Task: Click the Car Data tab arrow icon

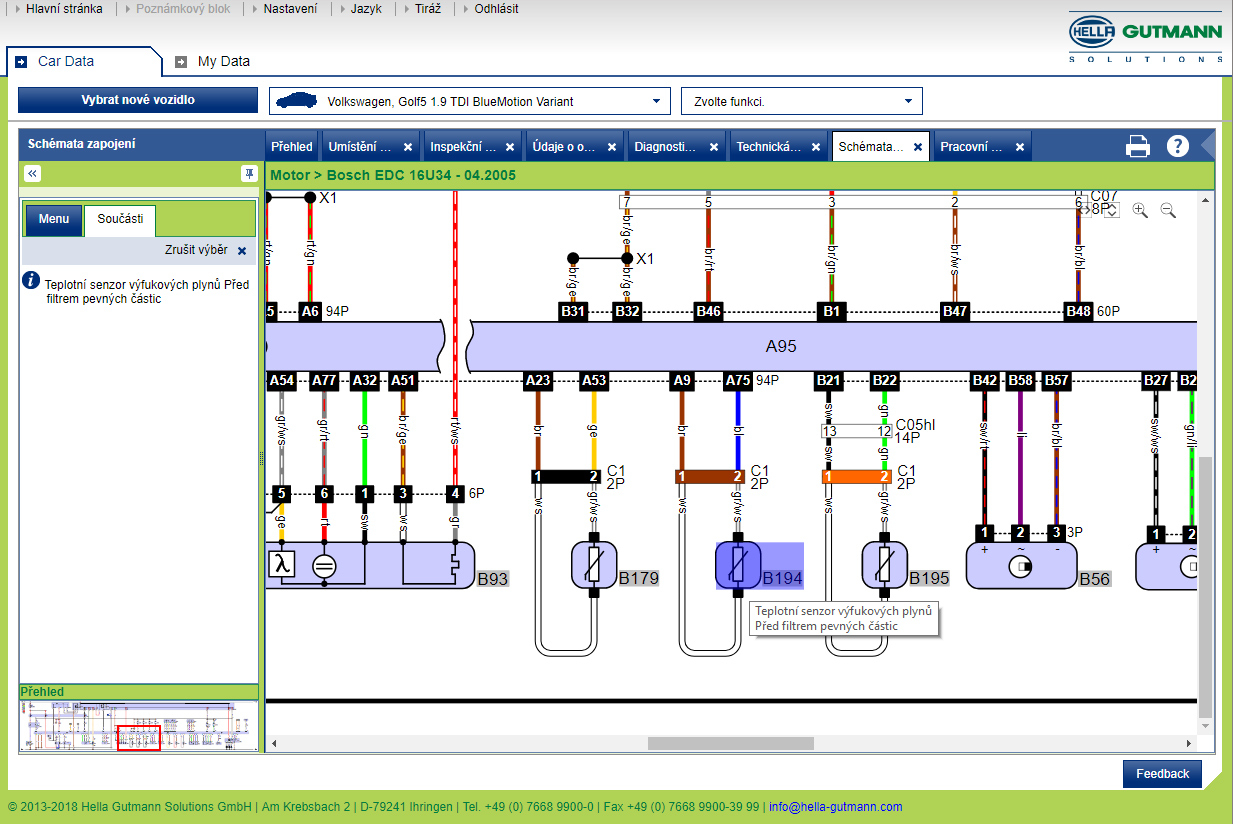Action: [21, 62]
